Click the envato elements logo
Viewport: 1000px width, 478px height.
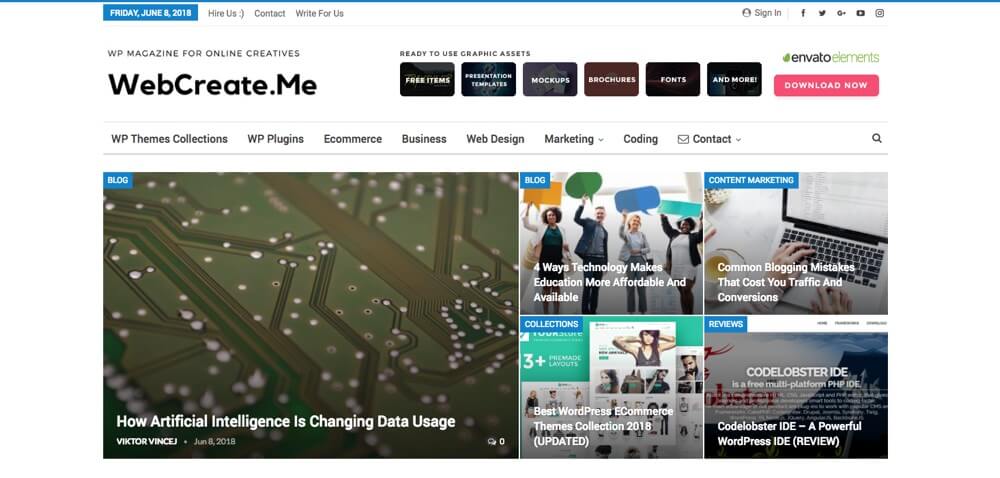(830, 57)
